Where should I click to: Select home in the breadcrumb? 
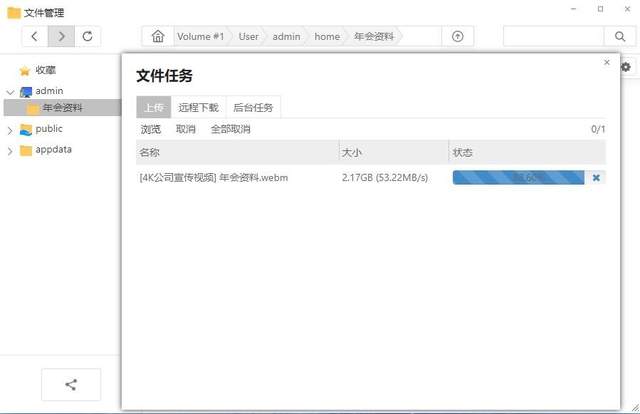click(327, 36)
